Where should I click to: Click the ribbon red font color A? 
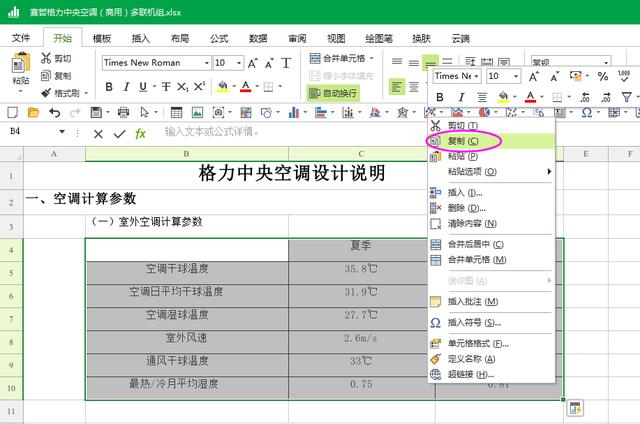(245, 87)
